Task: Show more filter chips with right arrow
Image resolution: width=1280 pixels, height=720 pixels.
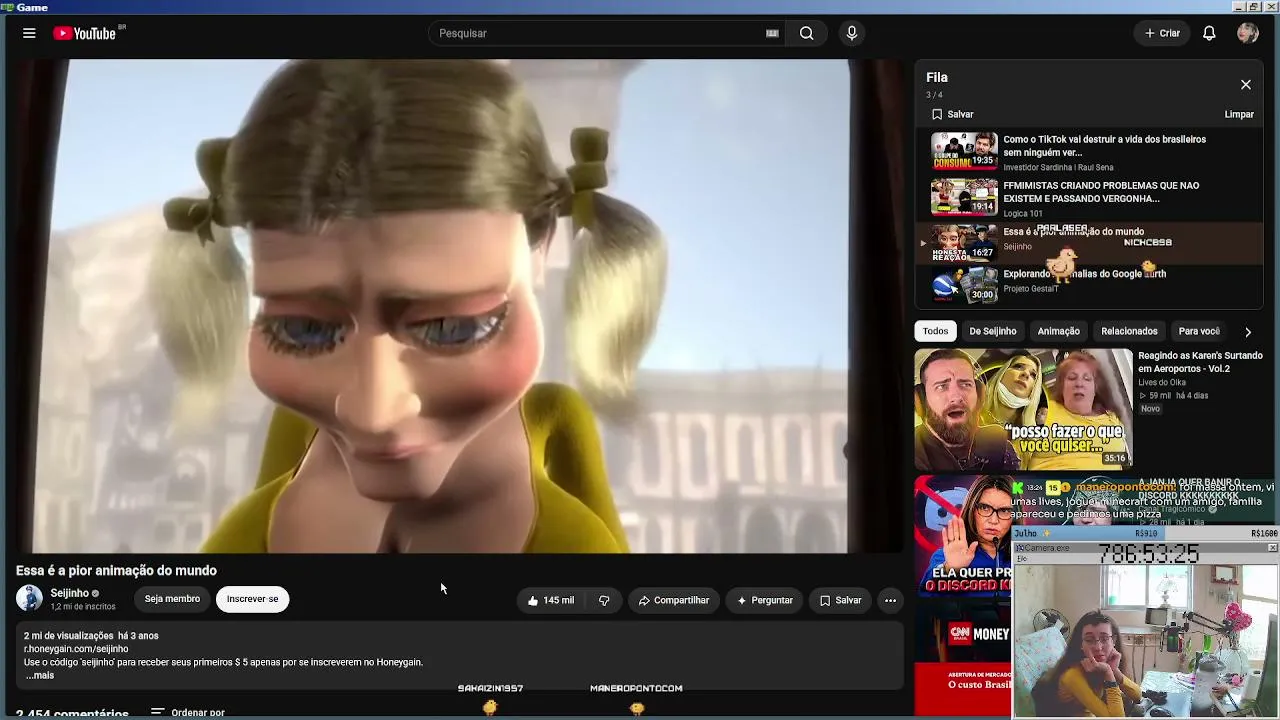Action: coord(1247,331)
